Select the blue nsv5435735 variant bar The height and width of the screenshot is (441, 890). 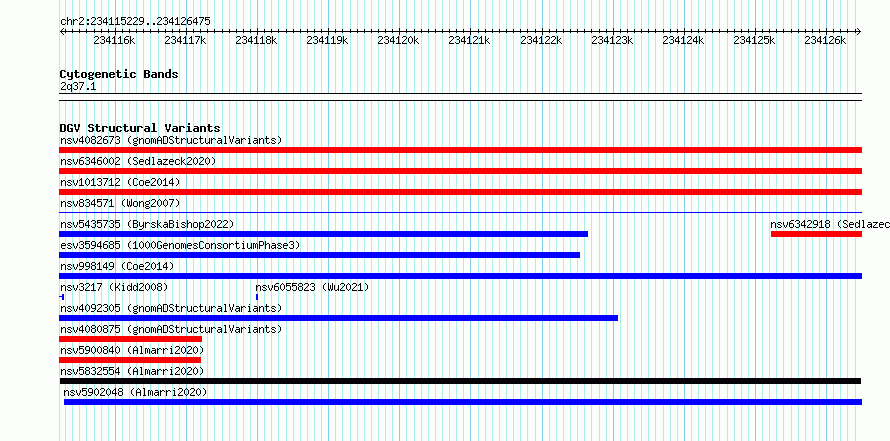coord(324,234)
